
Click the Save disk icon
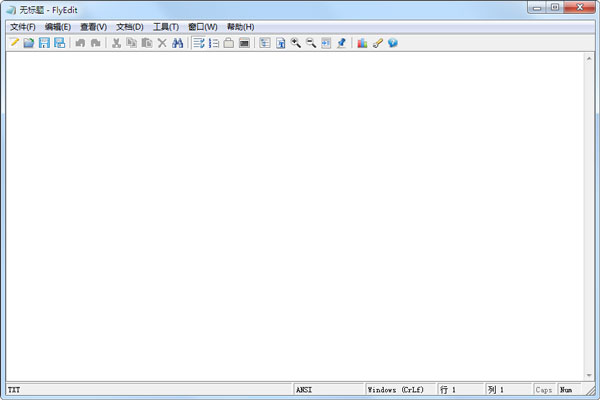click(44, 43)
